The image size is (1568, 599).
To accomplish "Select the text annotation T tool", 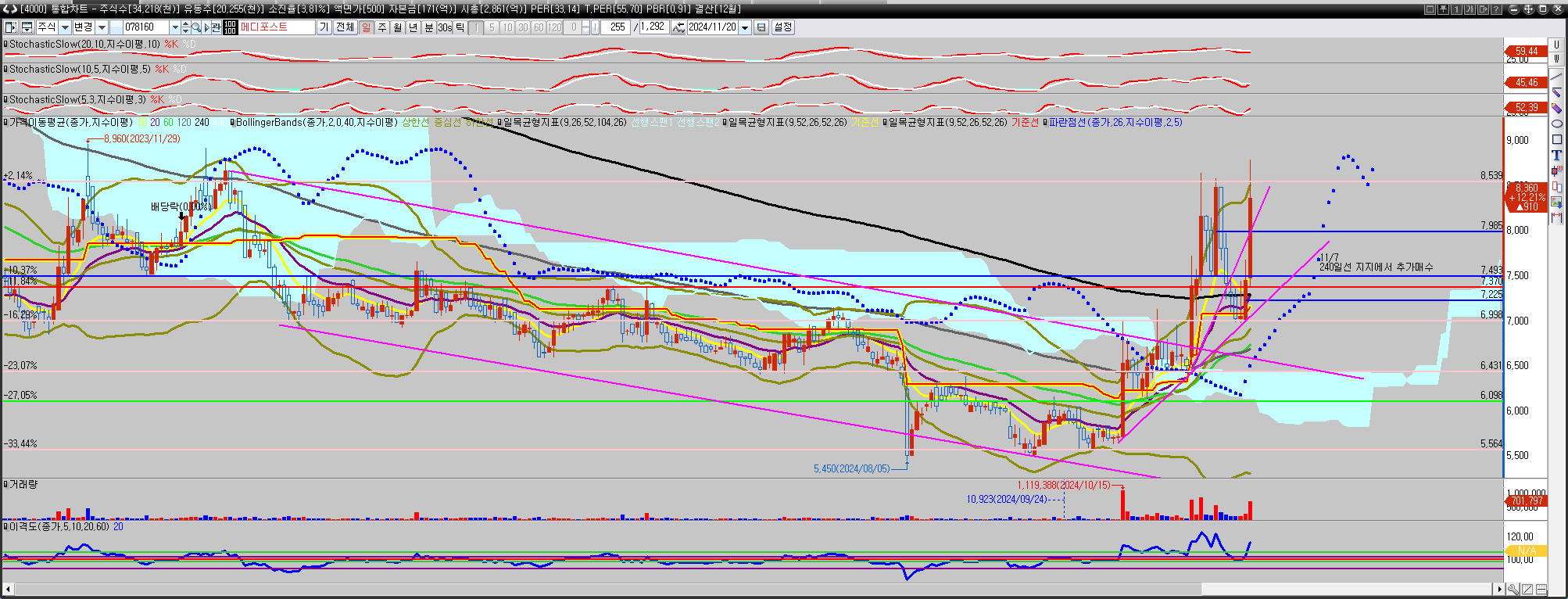I will 1556,155.
